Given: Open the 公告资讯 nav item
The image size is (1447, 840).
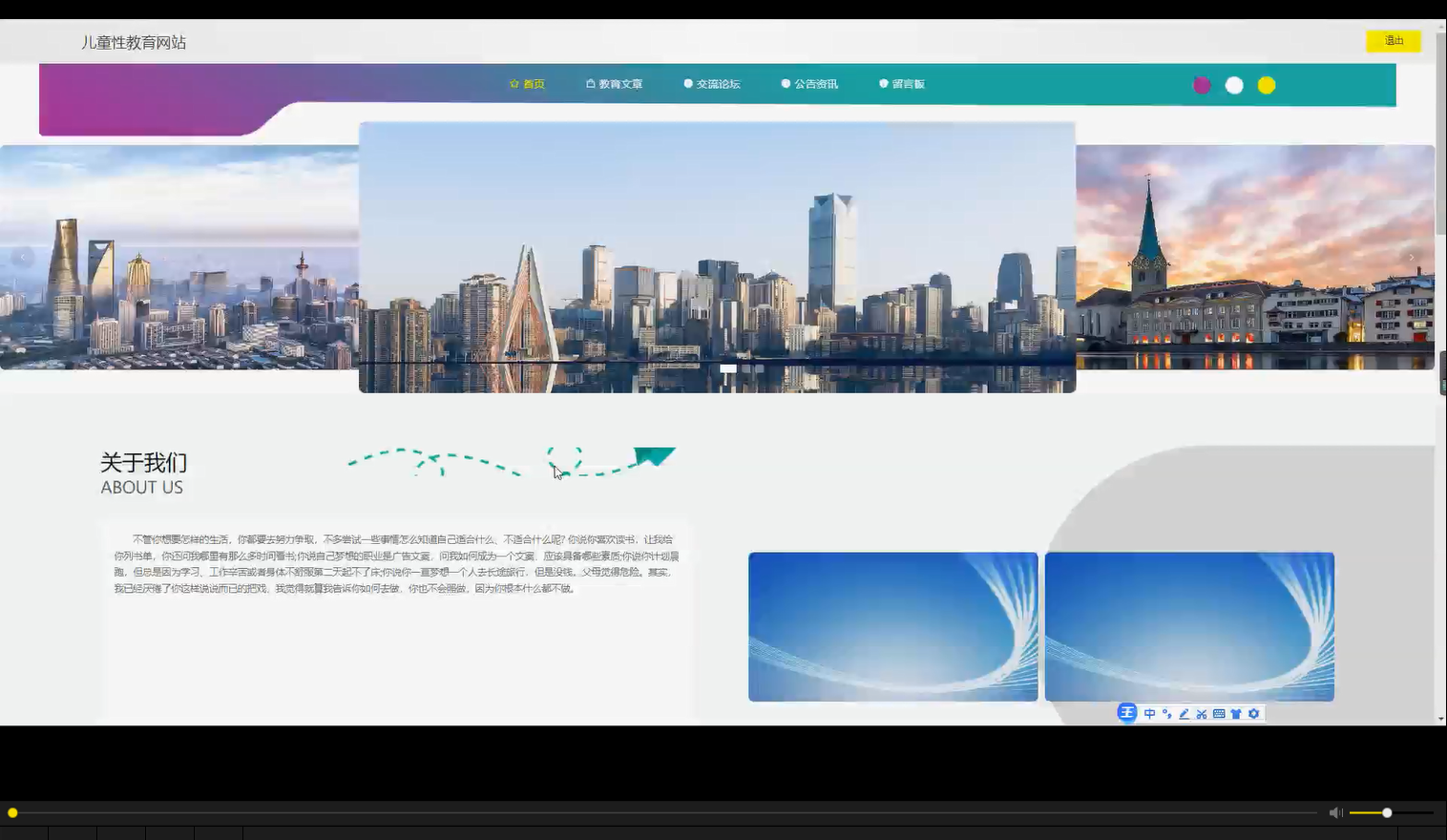Looking at the screenshot, I should (809, 84).
